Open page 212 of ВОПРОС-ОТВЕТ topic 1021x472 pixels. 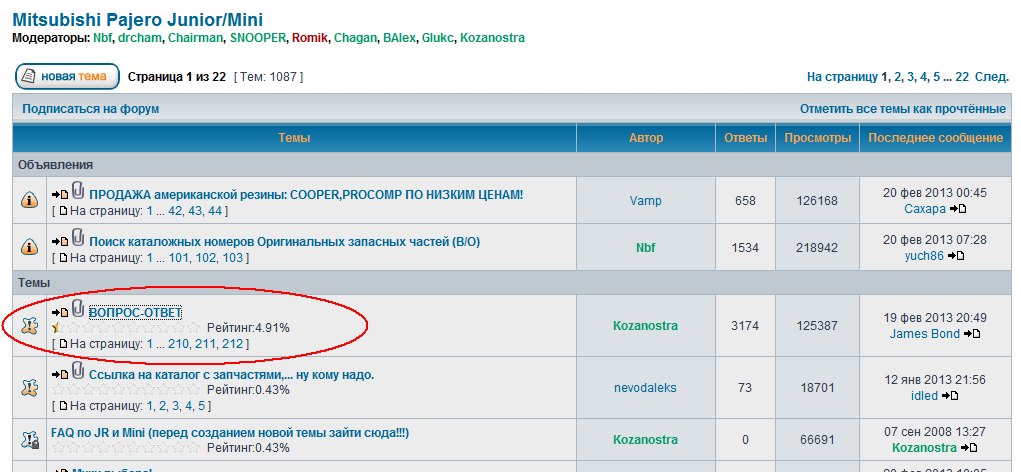(x=232, y=344)
